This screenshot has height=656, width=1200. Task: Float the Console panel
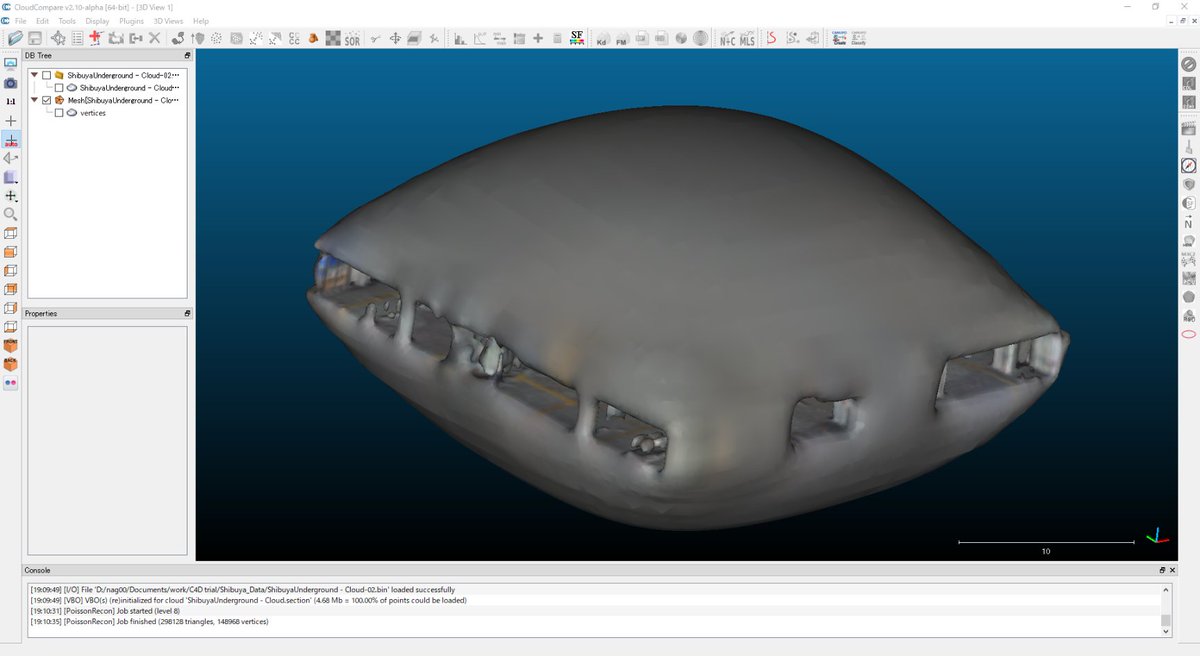pyautogui.click(x=1162, y=570)
